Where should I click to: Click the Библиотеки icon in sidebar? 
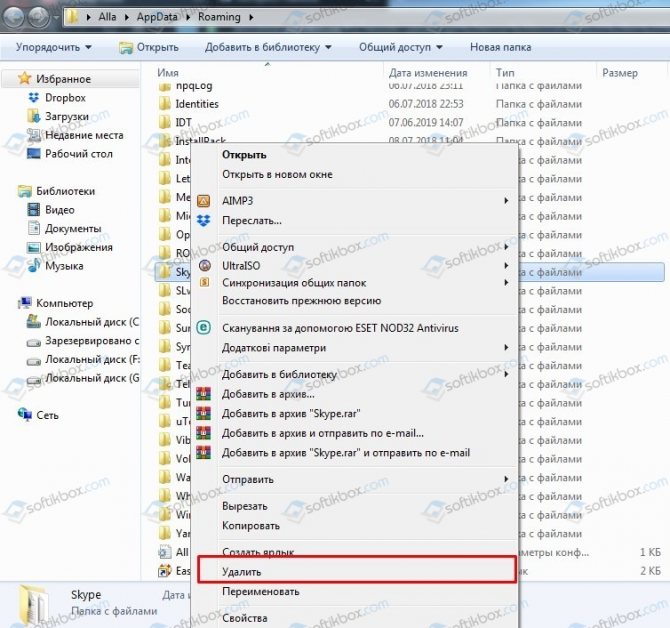coord(25,191)
